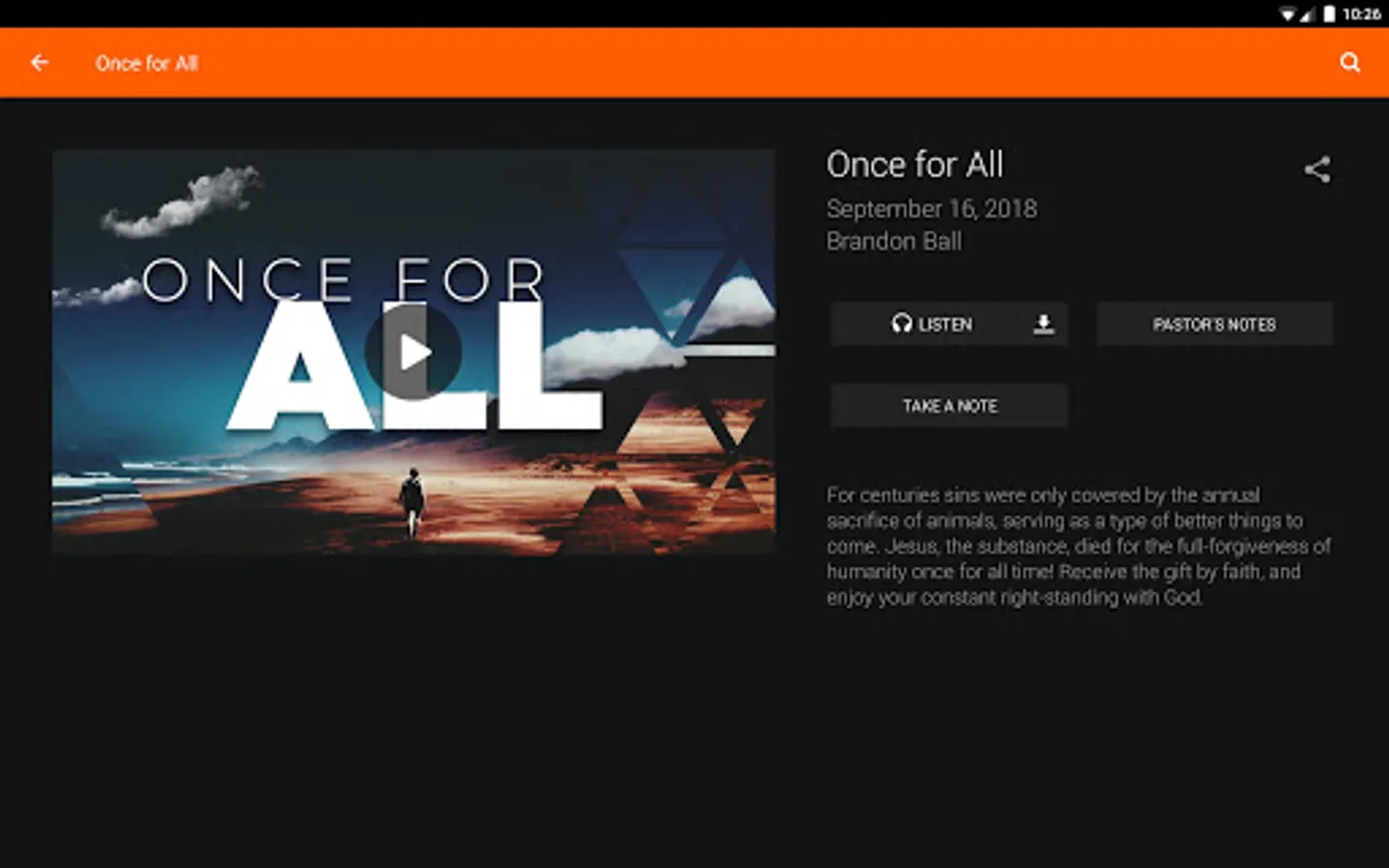Open Pastor's Notes

[x=1214, y=324]
